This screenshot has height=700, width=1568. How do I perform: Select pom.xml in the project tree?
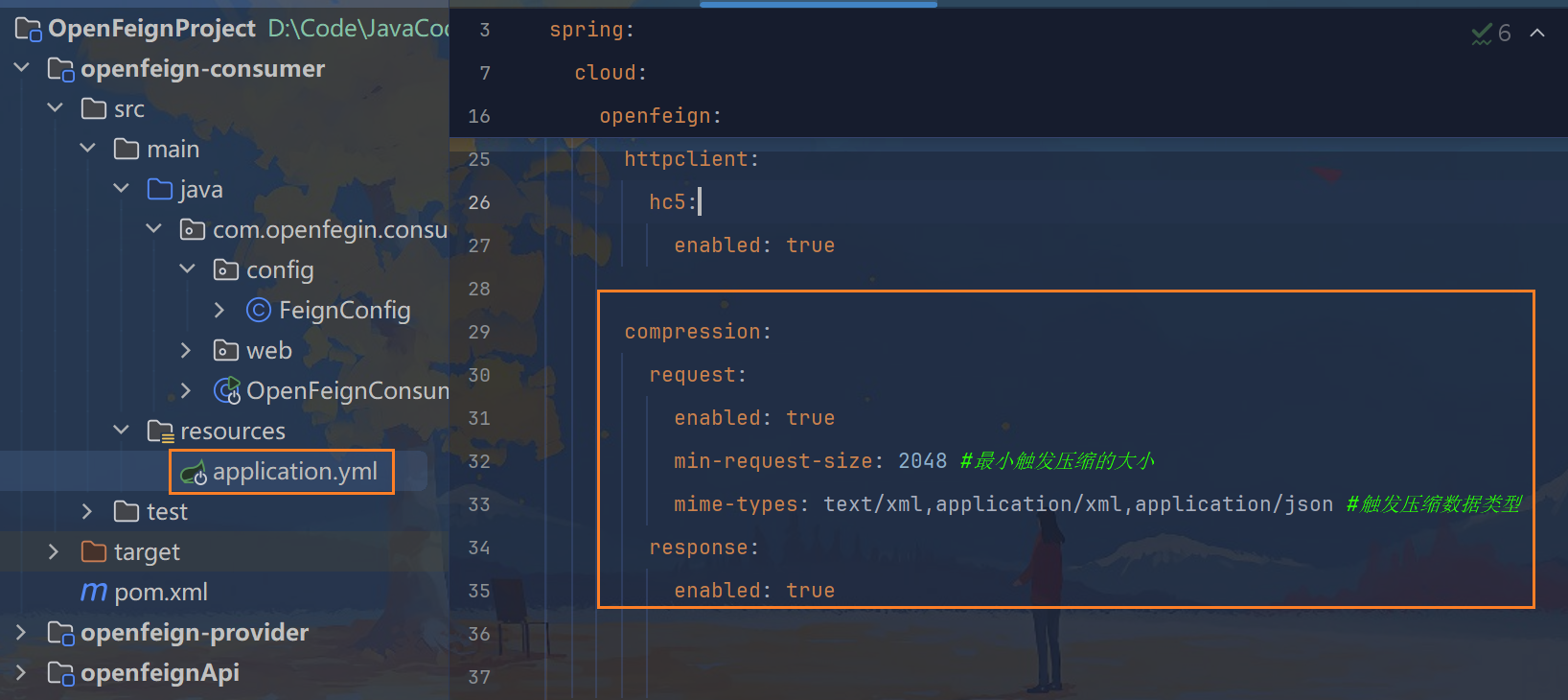tap(161, 592)
